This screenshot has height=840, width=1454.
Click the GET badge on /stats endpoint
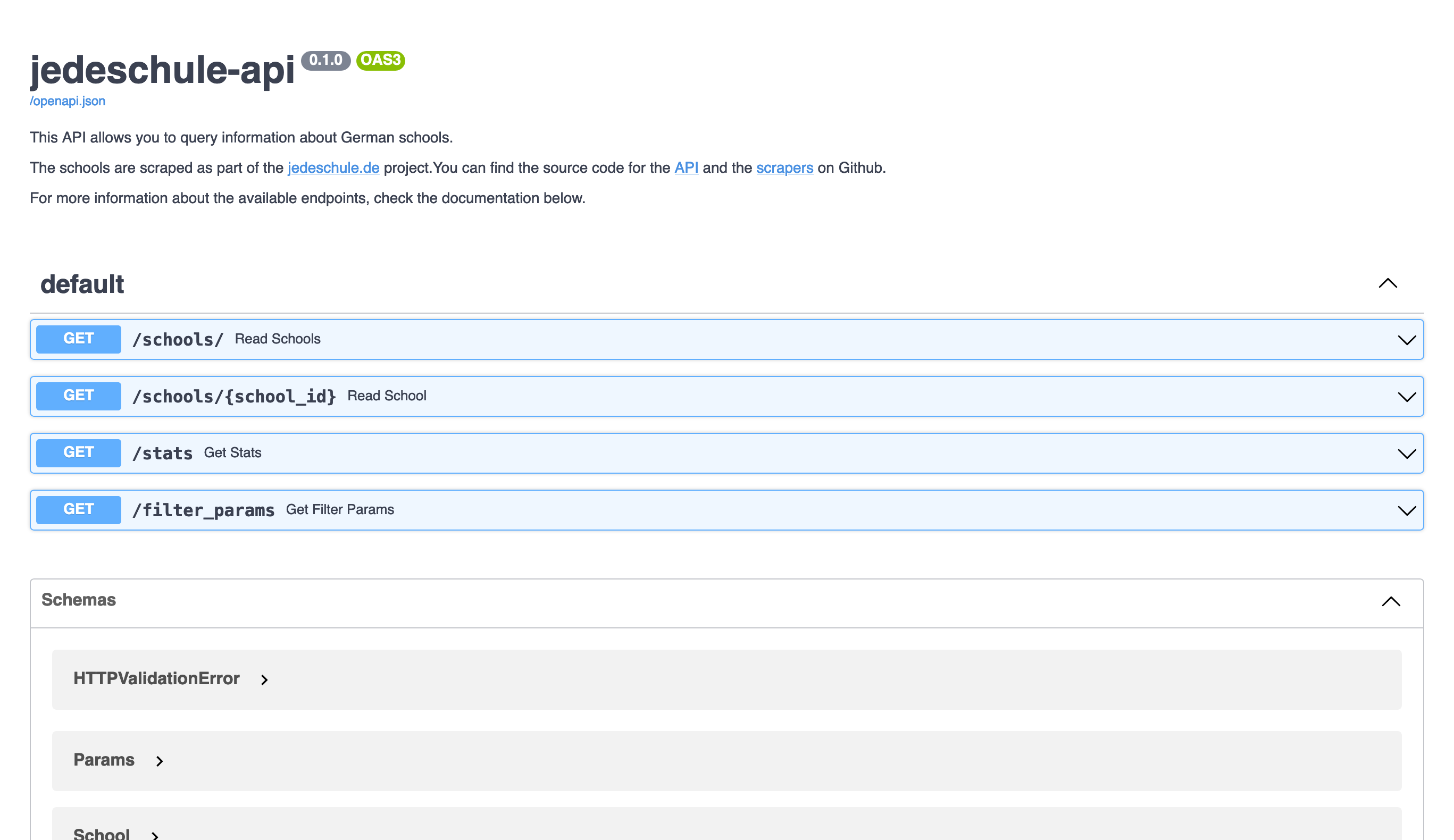click(78, 452)
